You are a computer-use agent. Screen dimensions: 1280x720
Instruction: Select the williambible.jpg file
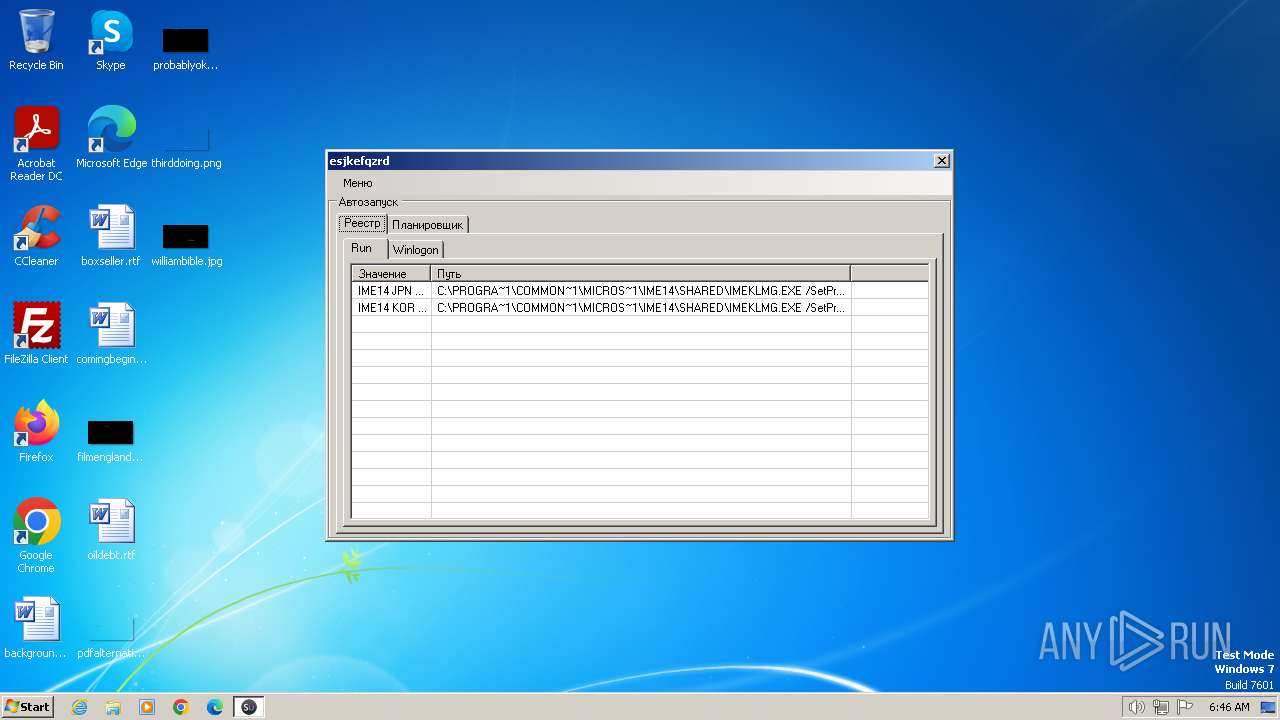[186, 244]
